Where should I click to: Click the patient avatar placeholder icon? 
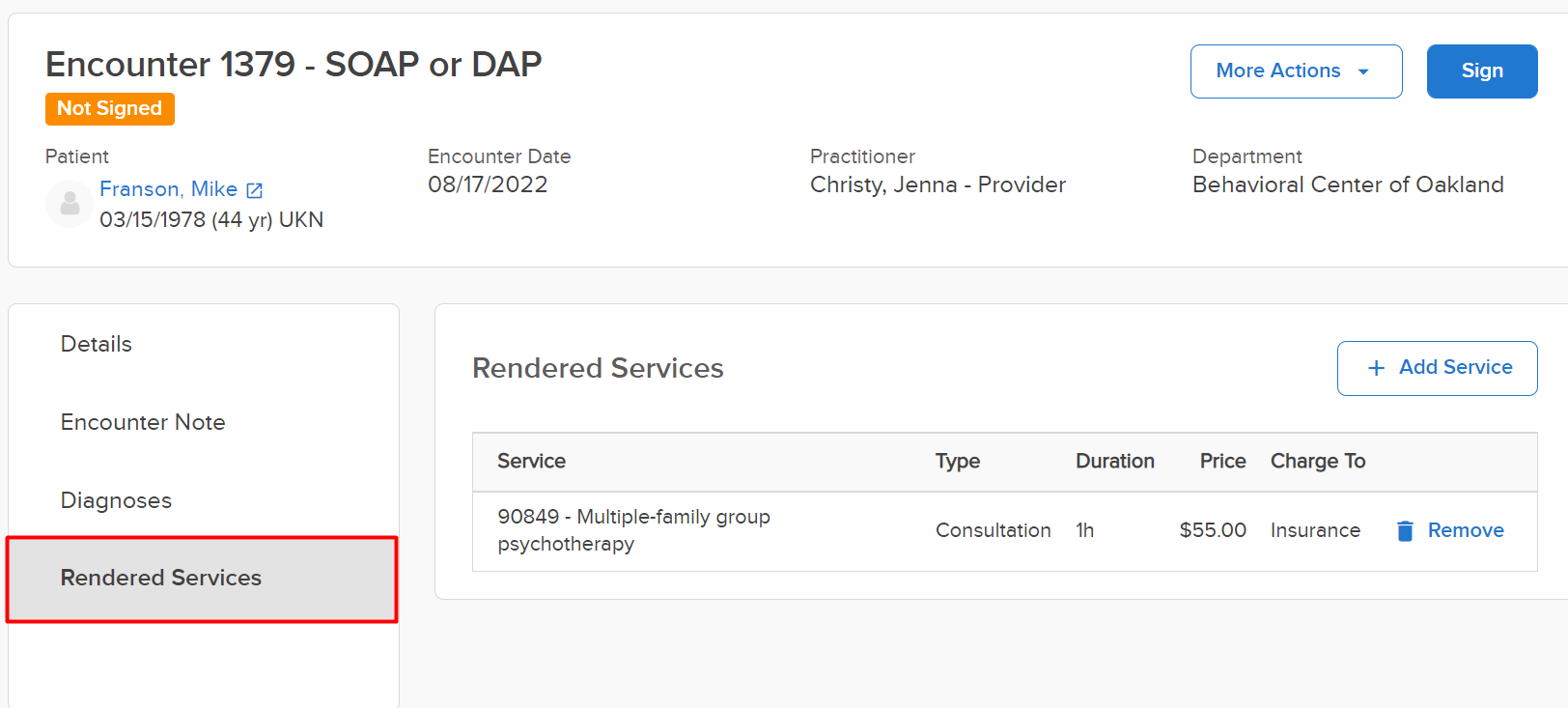pyautogui.click(x=70, y=204)
